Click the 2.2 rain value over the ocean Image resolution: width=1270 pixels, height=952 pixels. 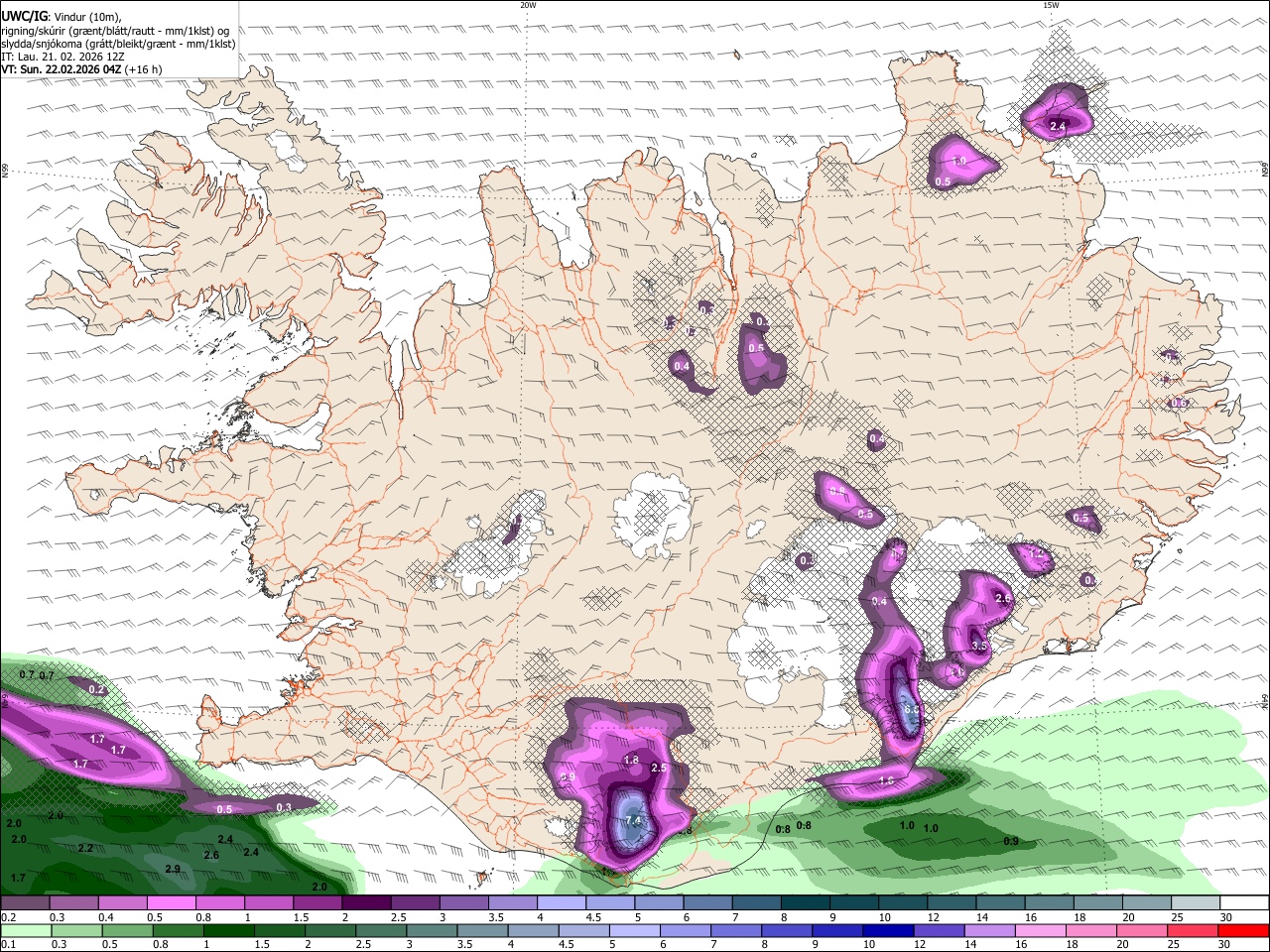pos(85,849)
